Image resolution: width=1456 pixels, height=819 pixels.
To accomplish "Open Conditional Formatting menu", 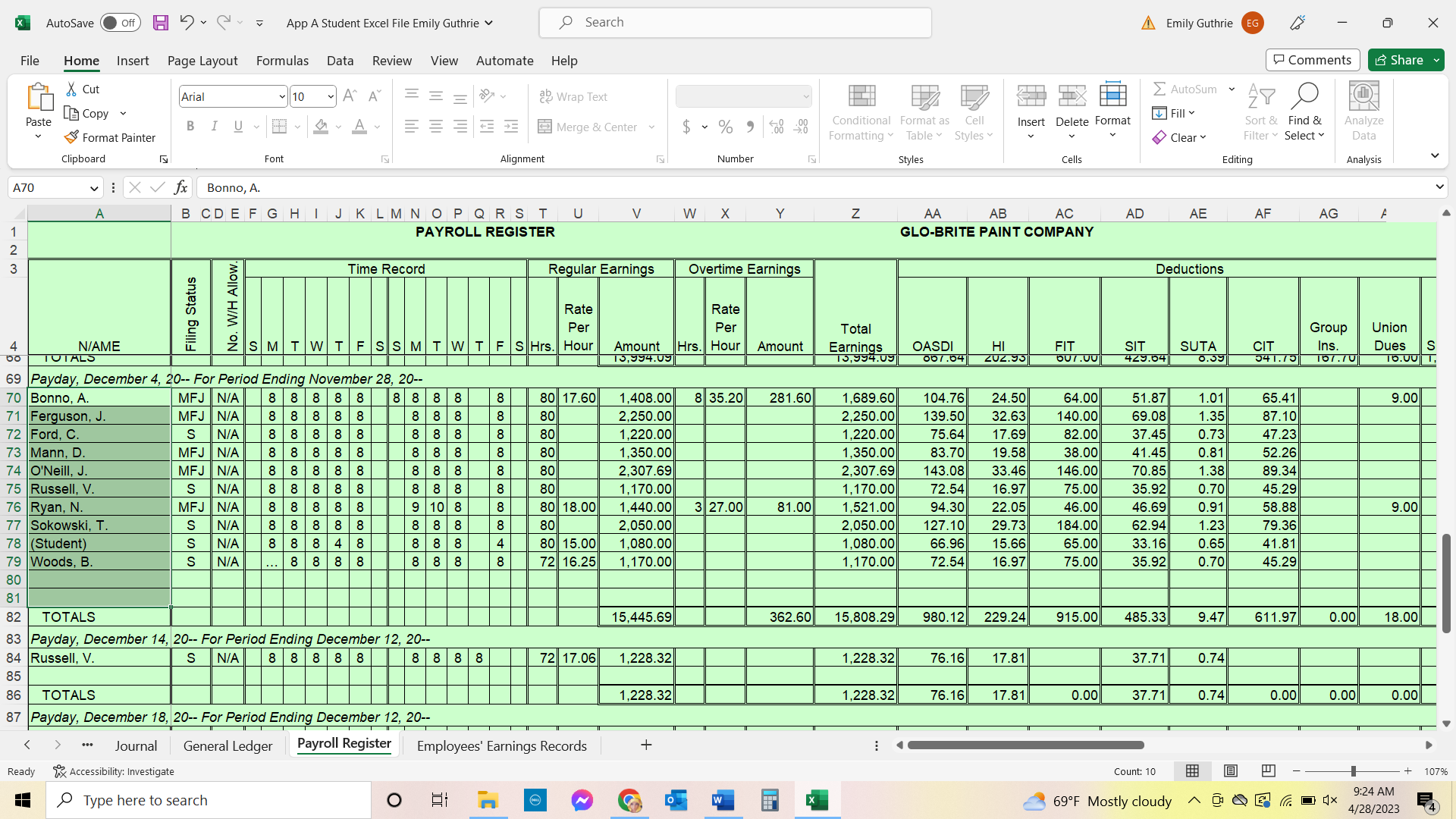I will point(861,111).
